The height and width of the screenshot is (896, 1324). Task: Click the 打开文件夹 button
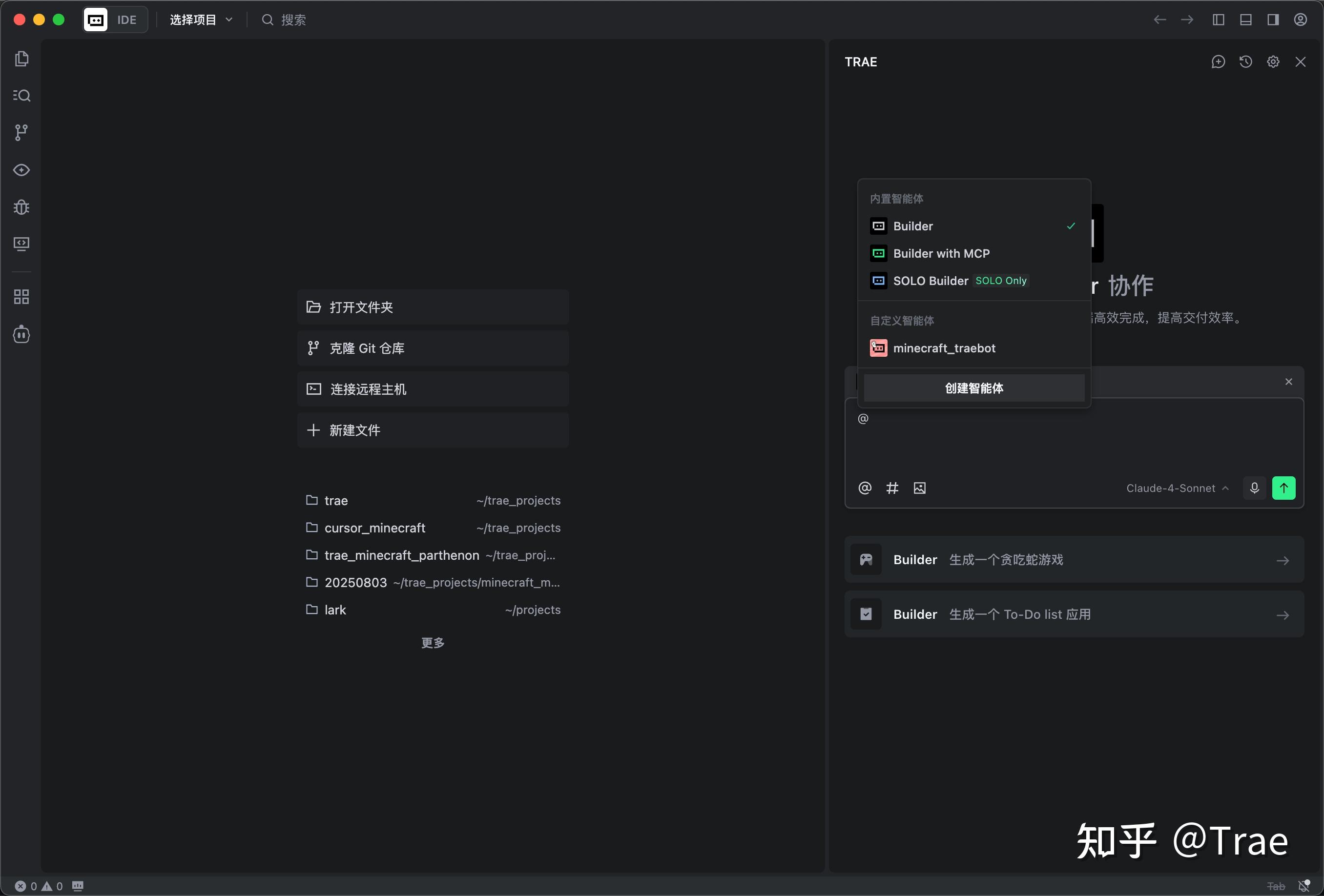[x=433, y=307]
